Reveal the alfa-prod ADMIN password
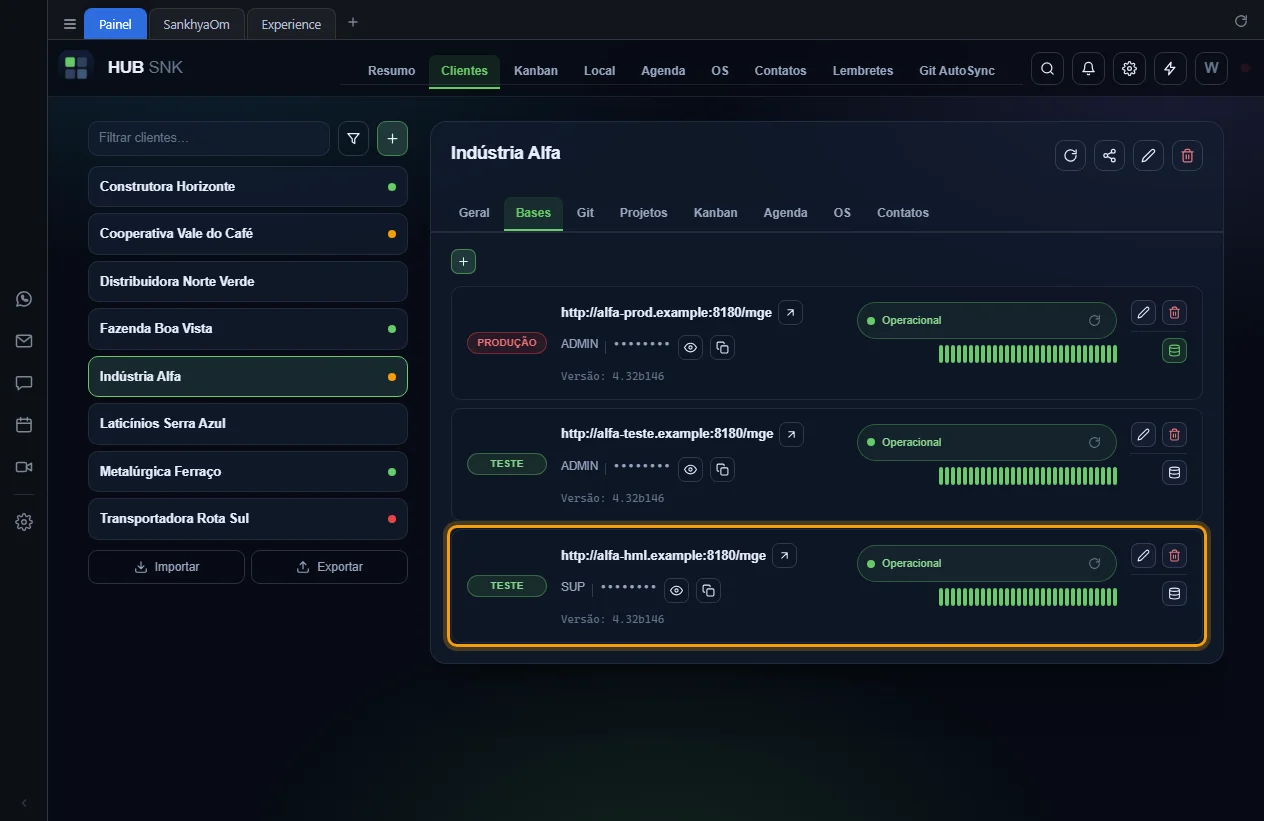Image resolution: width=1264 pixels, height=821 pixels. pos(690,348)
